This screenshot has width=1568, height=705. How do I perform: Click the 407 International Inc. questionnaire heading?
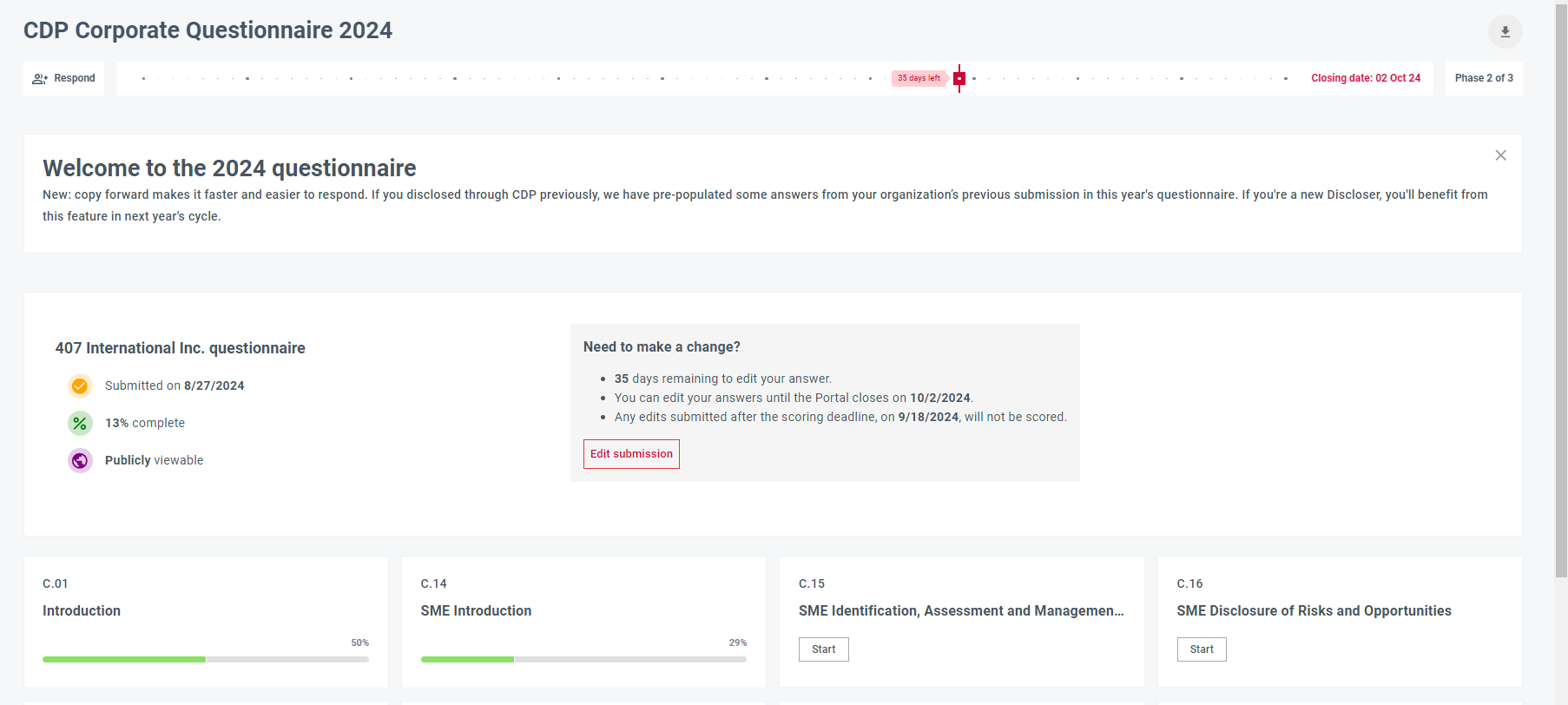tap(181, 348)
